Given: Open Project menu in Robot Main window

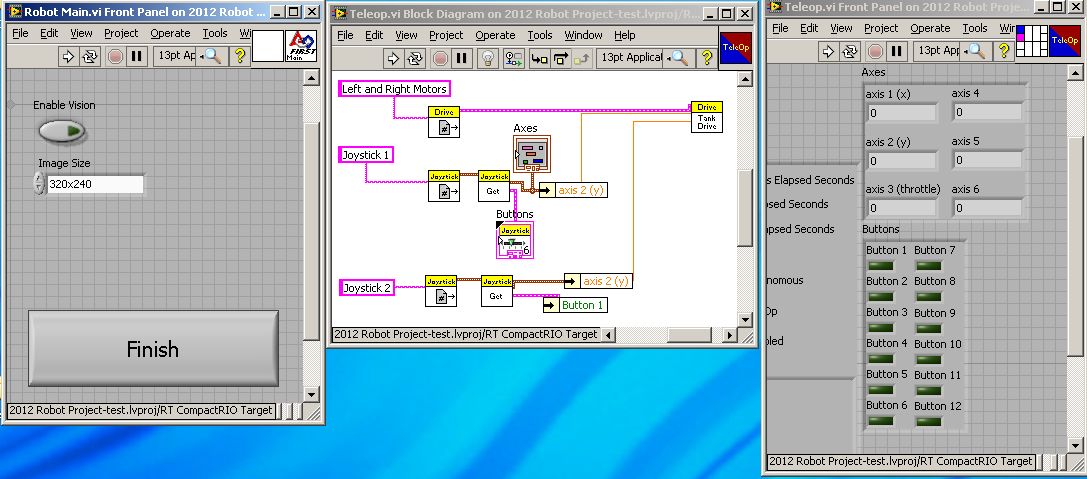Looking at the screenshot, I should (121, 33).
